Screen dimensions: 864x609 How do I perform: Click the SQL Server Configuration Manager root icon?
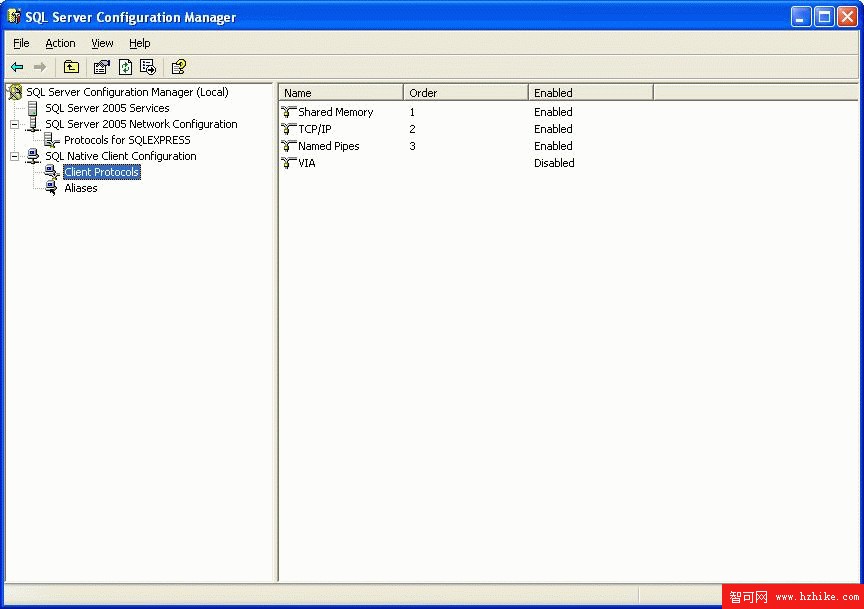[x=15, y=92]
